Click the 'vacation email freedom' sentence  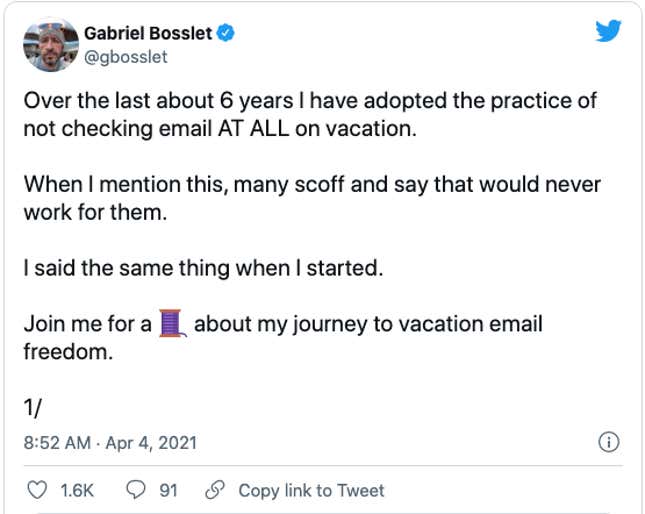click(x=283, y=338)
